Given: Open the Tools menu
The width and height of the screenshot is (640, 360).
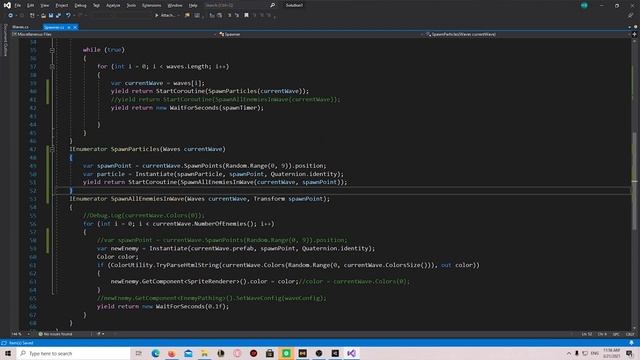Looking at the screenshot, I should (131, 5).
